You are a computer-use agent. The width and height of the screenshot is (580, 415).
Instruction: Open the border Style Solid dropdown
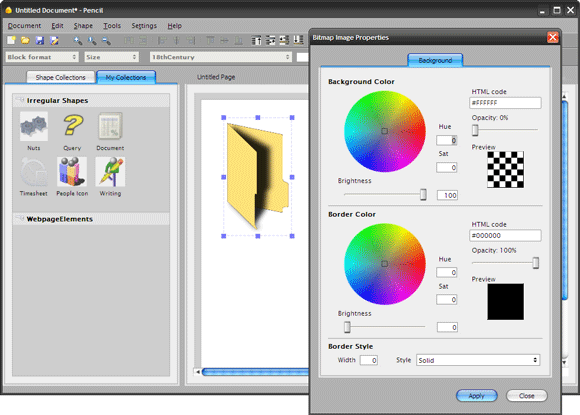click(478, 360)
